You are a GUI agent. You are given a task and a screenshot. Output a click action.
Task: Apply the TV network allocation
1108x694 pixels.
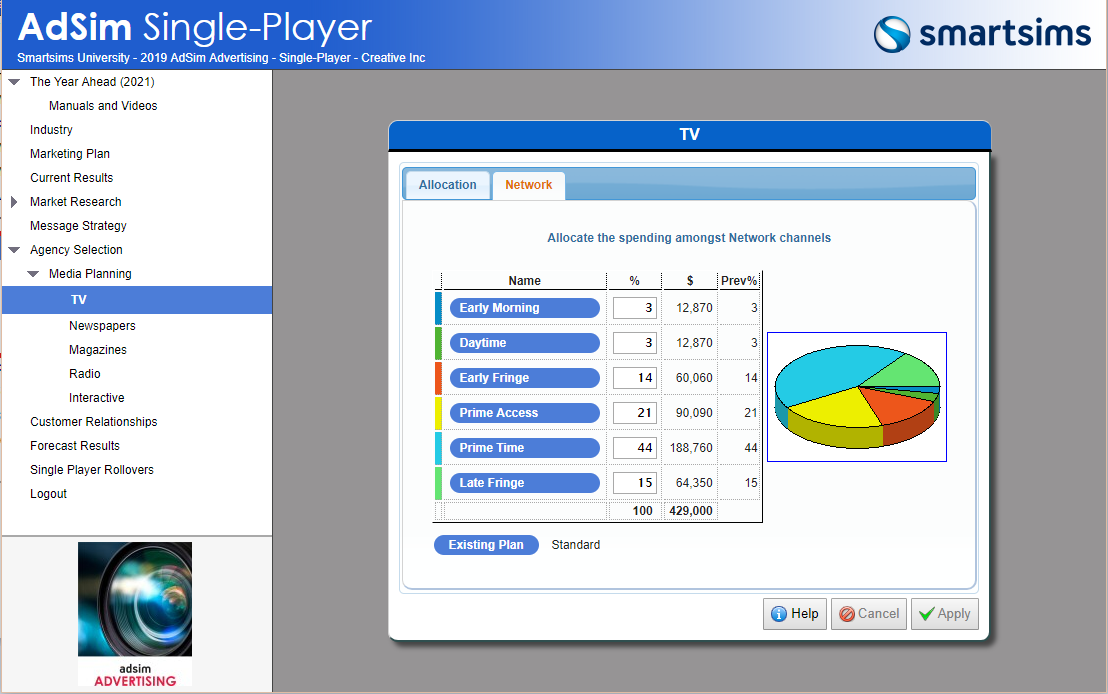(x=944, y=614)
